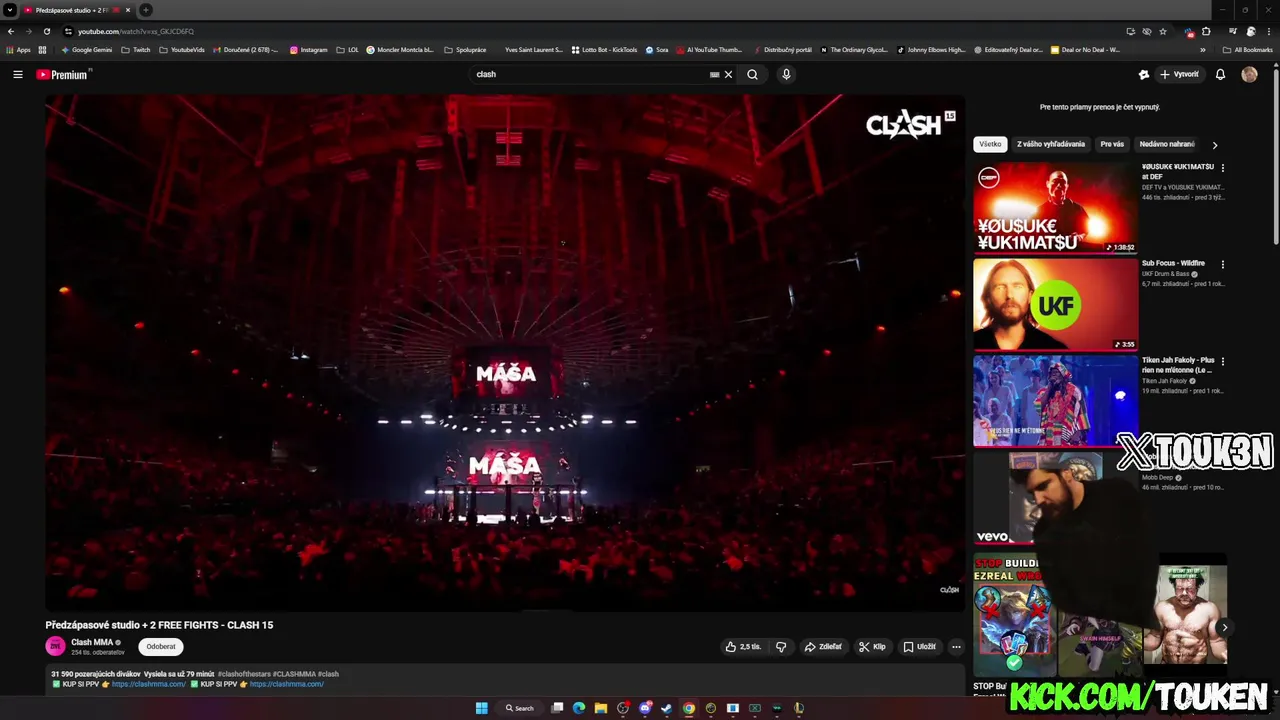
Task: Open the Sub Focus - Wildfire thumbnail
Action: (x=1055, y=304)
